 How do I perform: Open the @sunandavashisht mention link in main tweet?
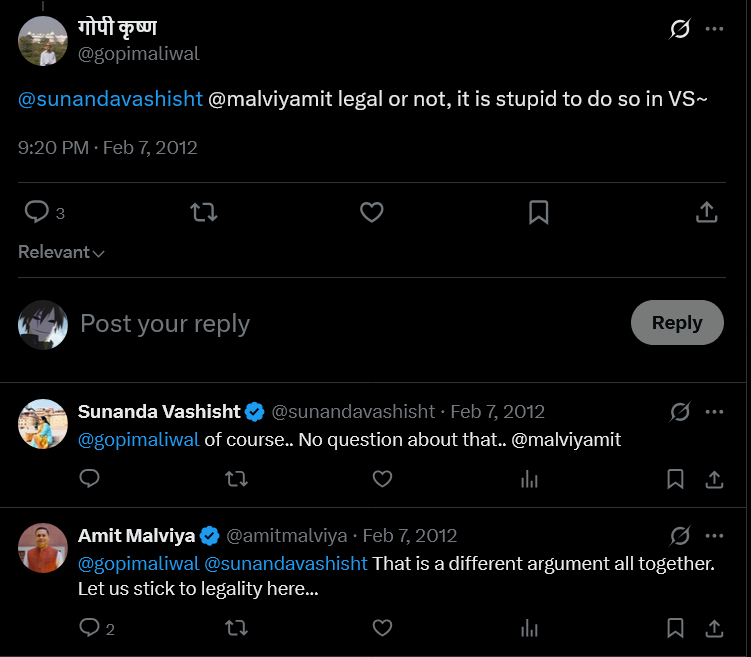(x=110, y=99)
